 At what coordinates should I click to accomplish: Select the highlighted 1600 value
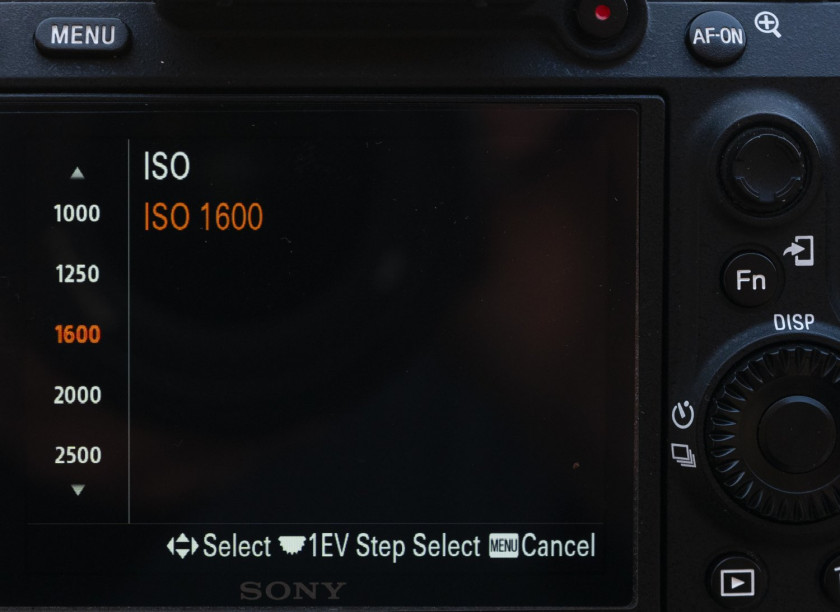[x=78, y=334]
